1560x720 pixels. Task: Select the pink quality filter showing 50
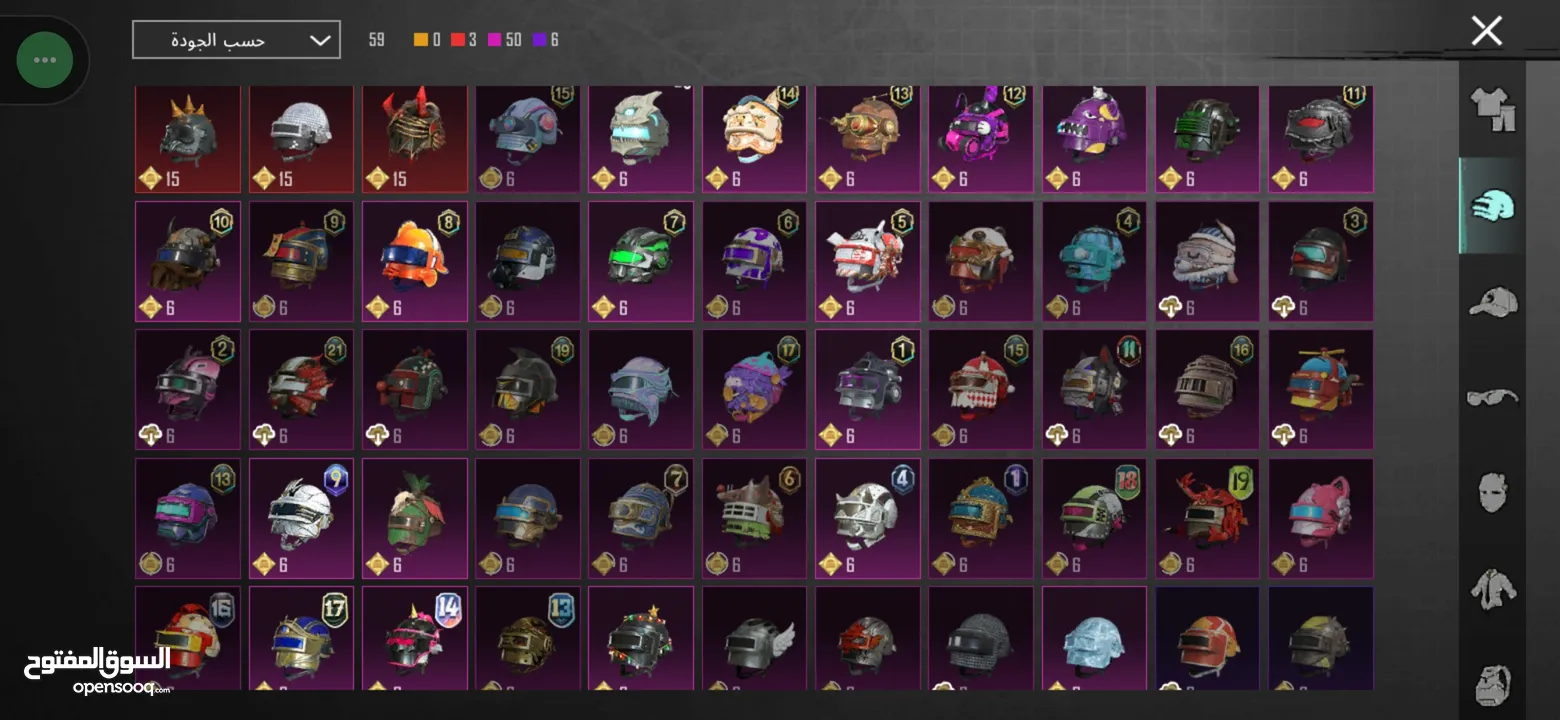point(505,40)
